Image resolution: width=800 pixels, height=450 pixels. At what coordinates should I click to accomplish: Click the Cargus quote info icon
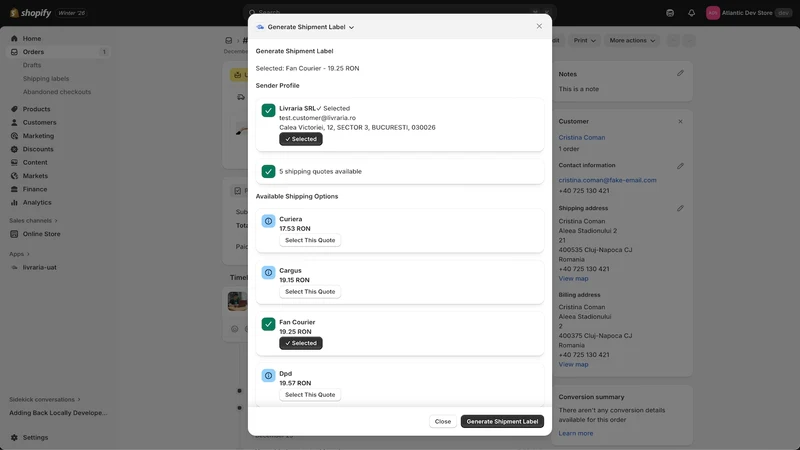(x=268, y=272)
